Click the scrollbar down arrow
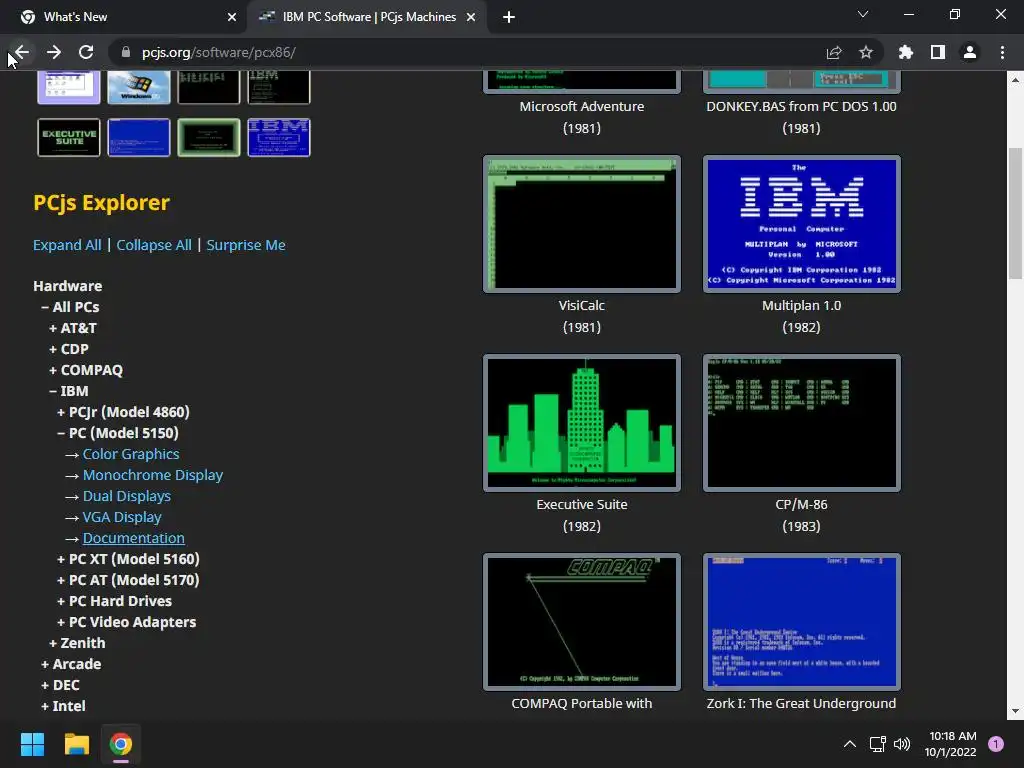Screen dimensions: 1024x768 pyautogui.click(x=1015, y=712)
